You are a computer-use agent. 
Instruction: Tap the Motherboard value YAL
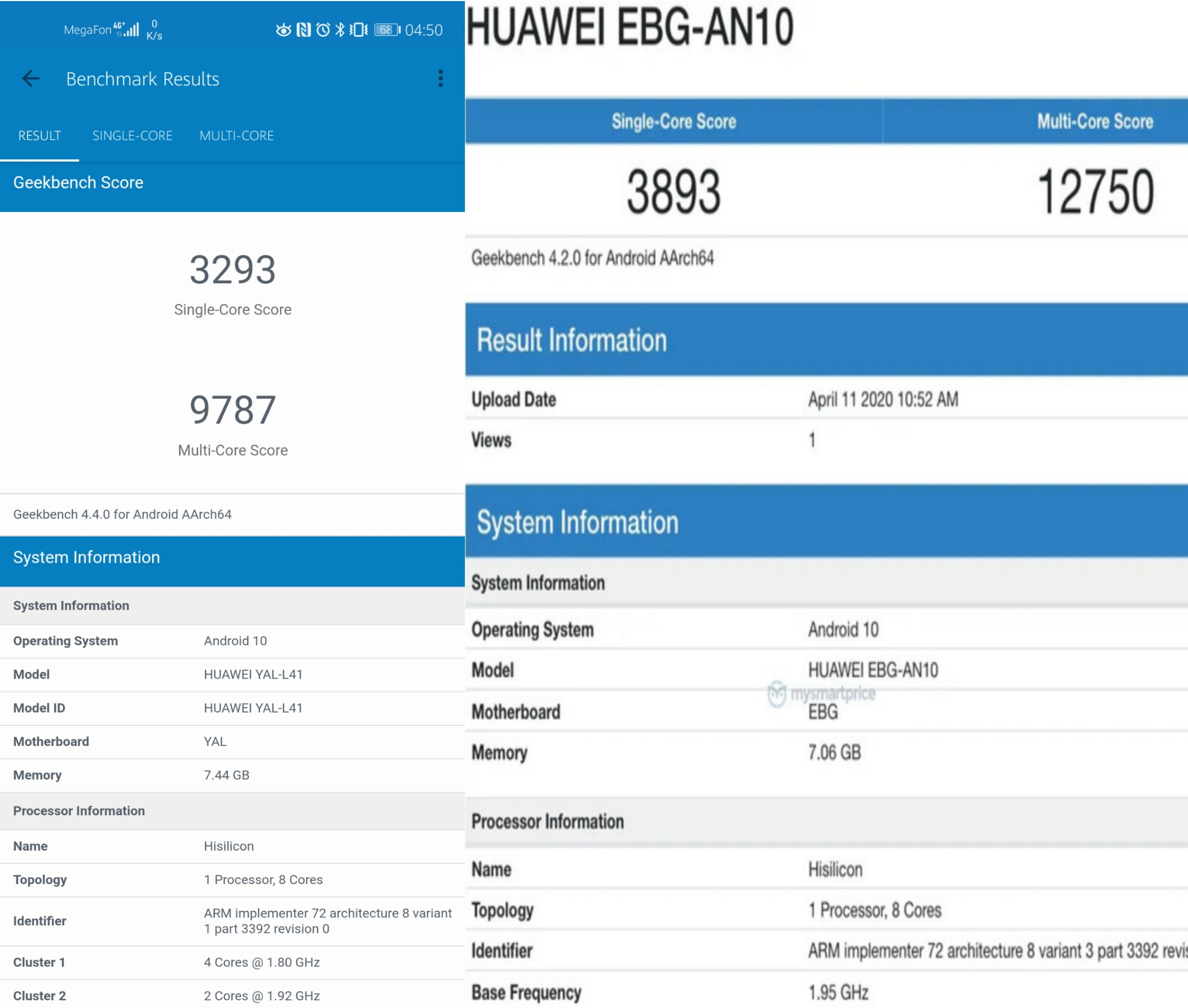[x=216, y=742]
